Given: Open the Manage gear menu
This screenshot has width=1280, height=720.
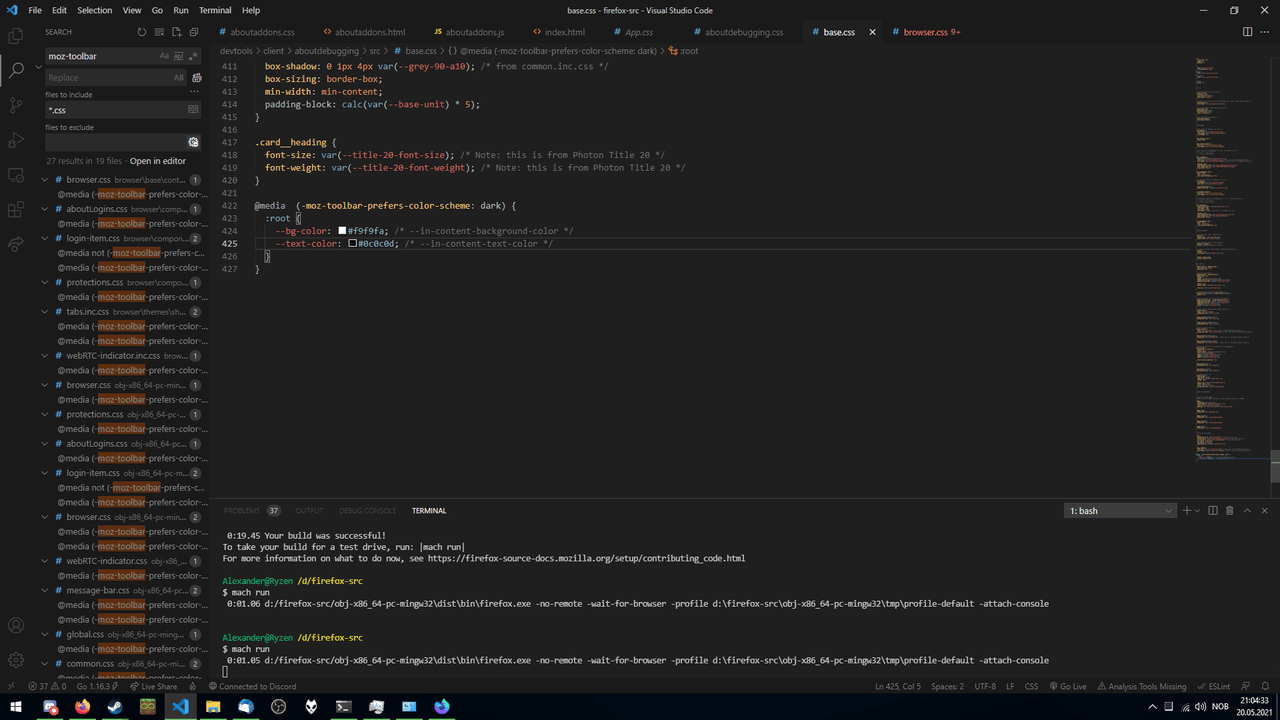Looking at the screenshot, I should point(16,660).
